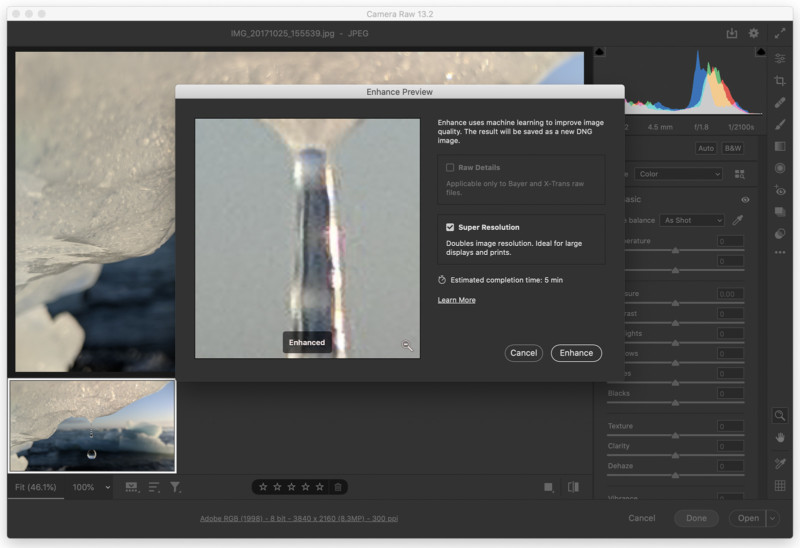
Task: Open the filmstrip sort options
Action: pos(154,487)
